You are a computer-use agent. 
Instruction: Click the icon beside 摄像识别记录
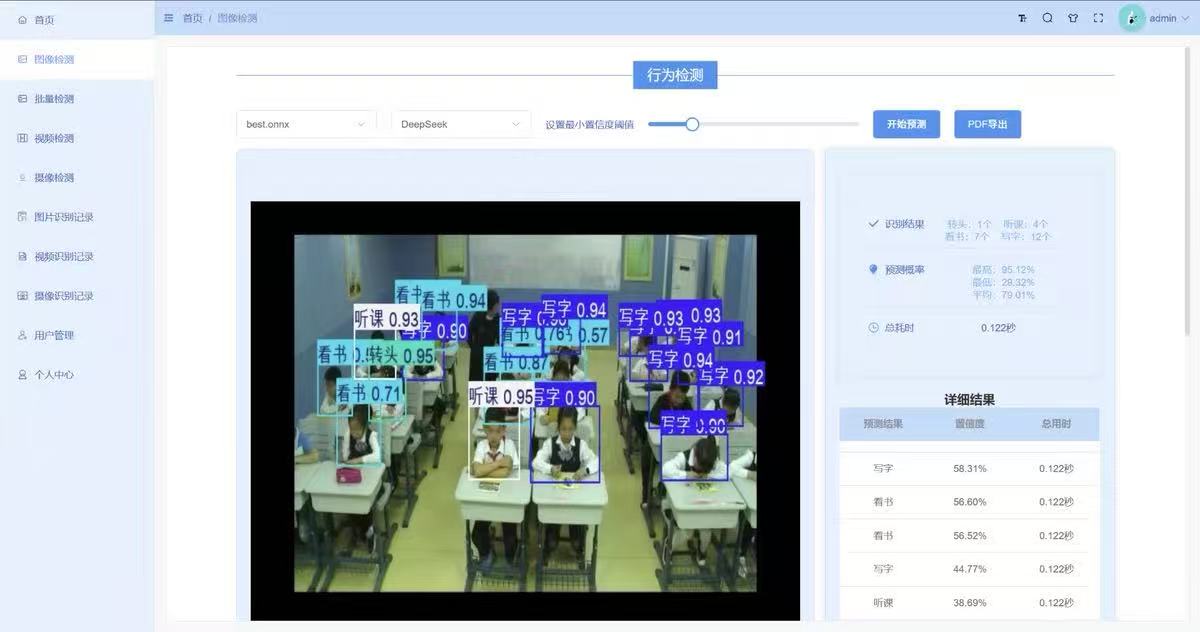pos(22,296)
